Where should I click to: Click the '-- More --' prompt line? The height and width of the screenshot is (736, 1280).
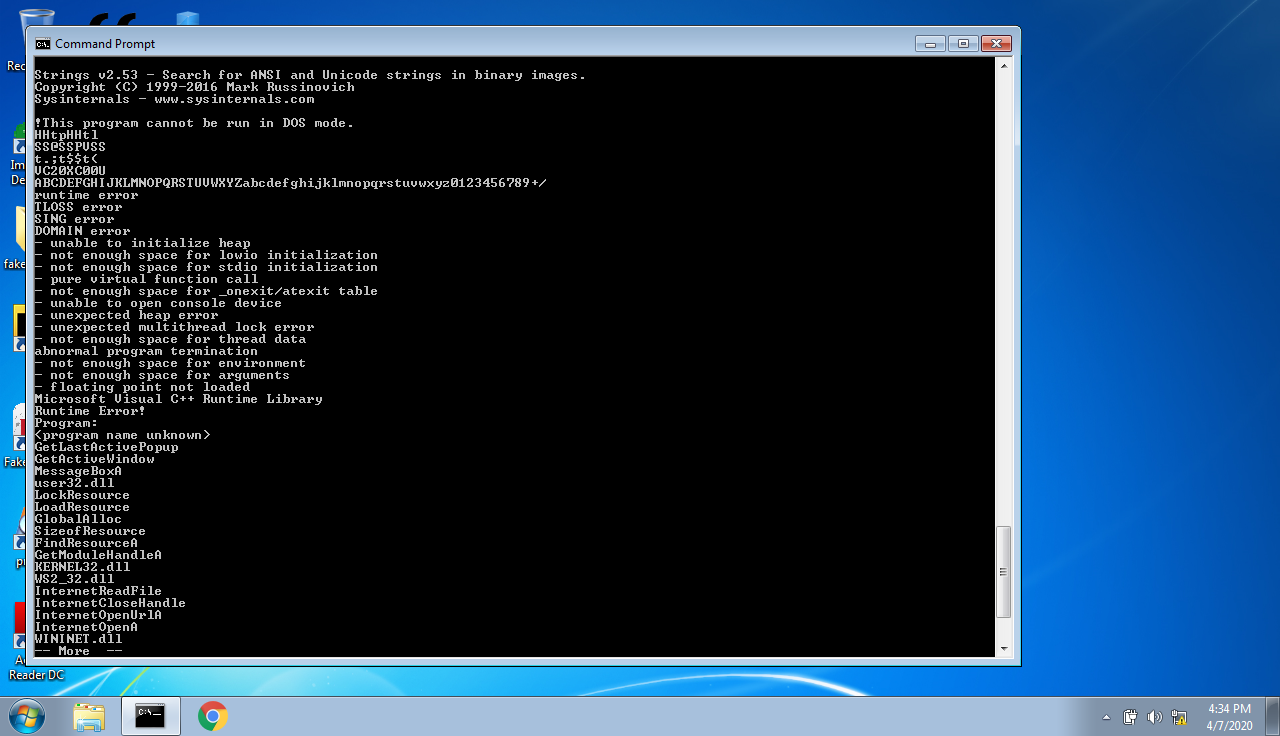78,651
